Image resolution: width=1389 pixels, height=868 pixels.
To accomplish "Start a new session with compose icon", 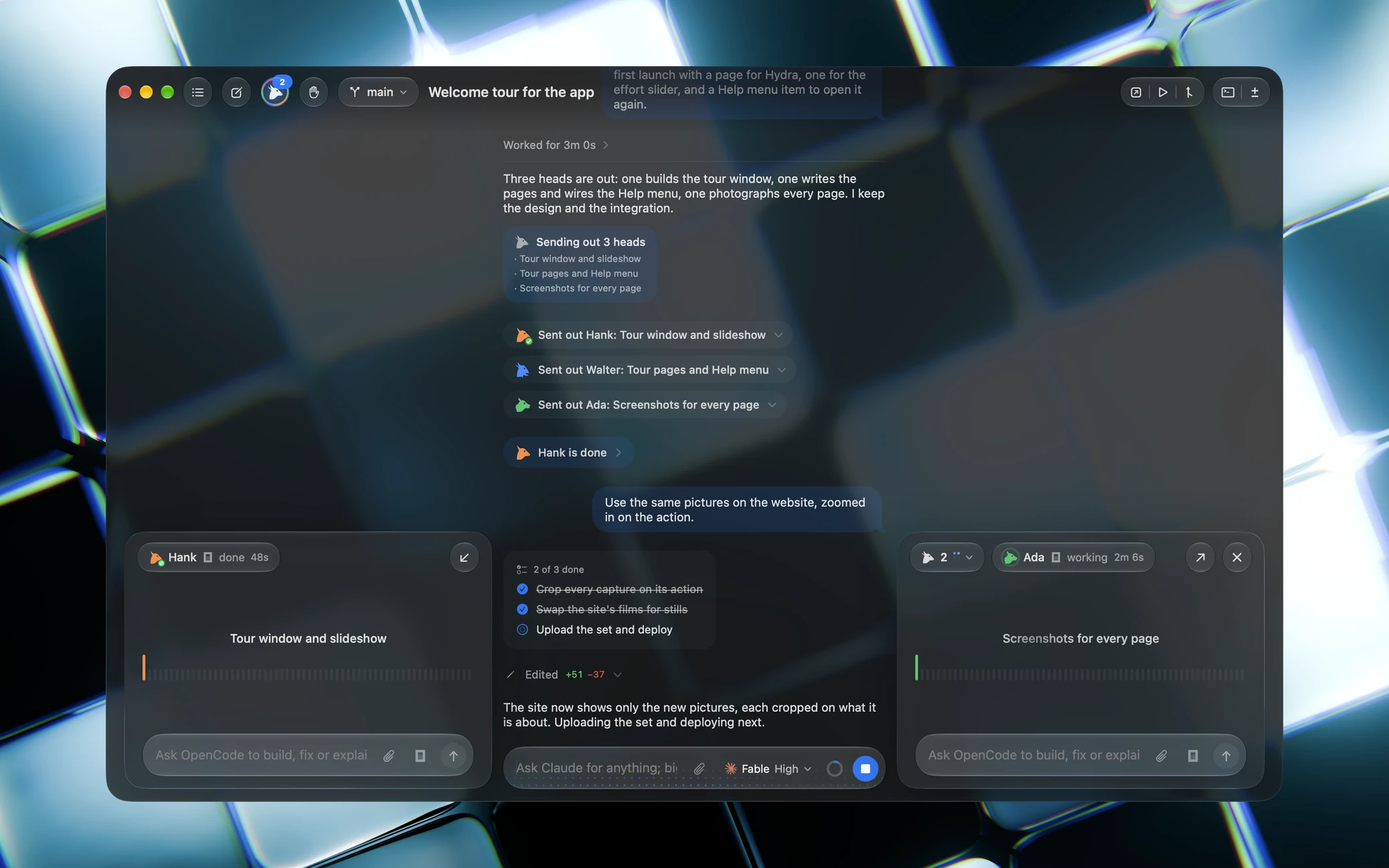I will click(x=236, y=92).
